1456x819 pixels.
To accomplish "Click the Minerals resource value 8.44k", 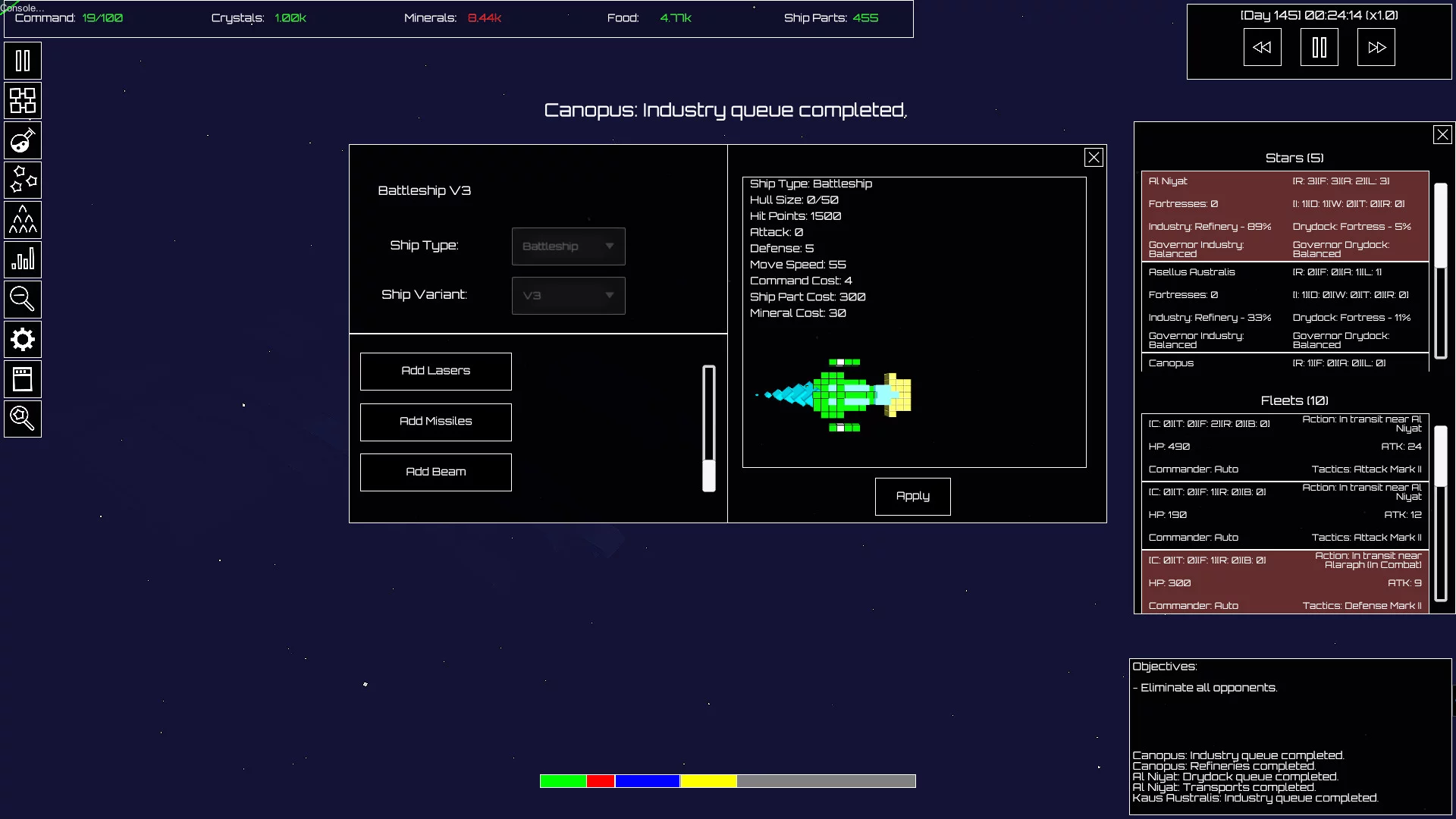I will [x=484, y=17].
